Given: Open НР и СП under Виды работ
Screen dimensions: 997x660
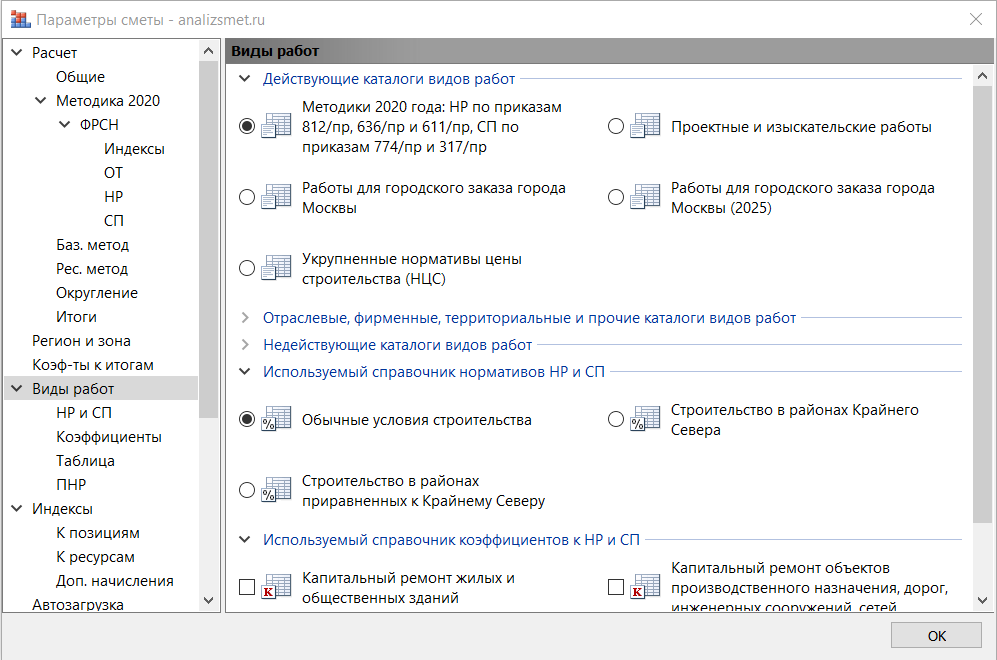Looking at the screenshot, I should click(x=84, y=413).
